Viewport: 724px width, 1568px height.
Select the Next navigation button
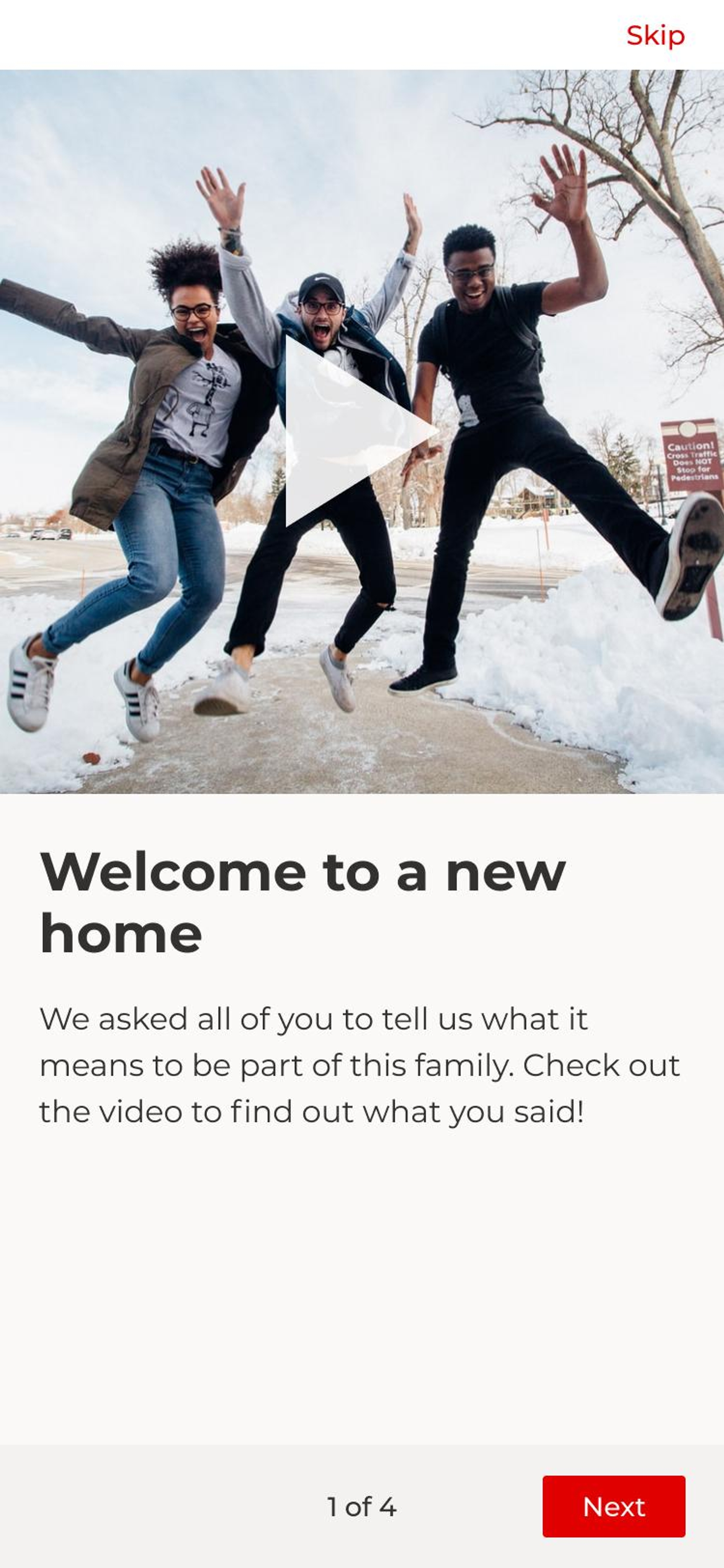point(614,1507)
